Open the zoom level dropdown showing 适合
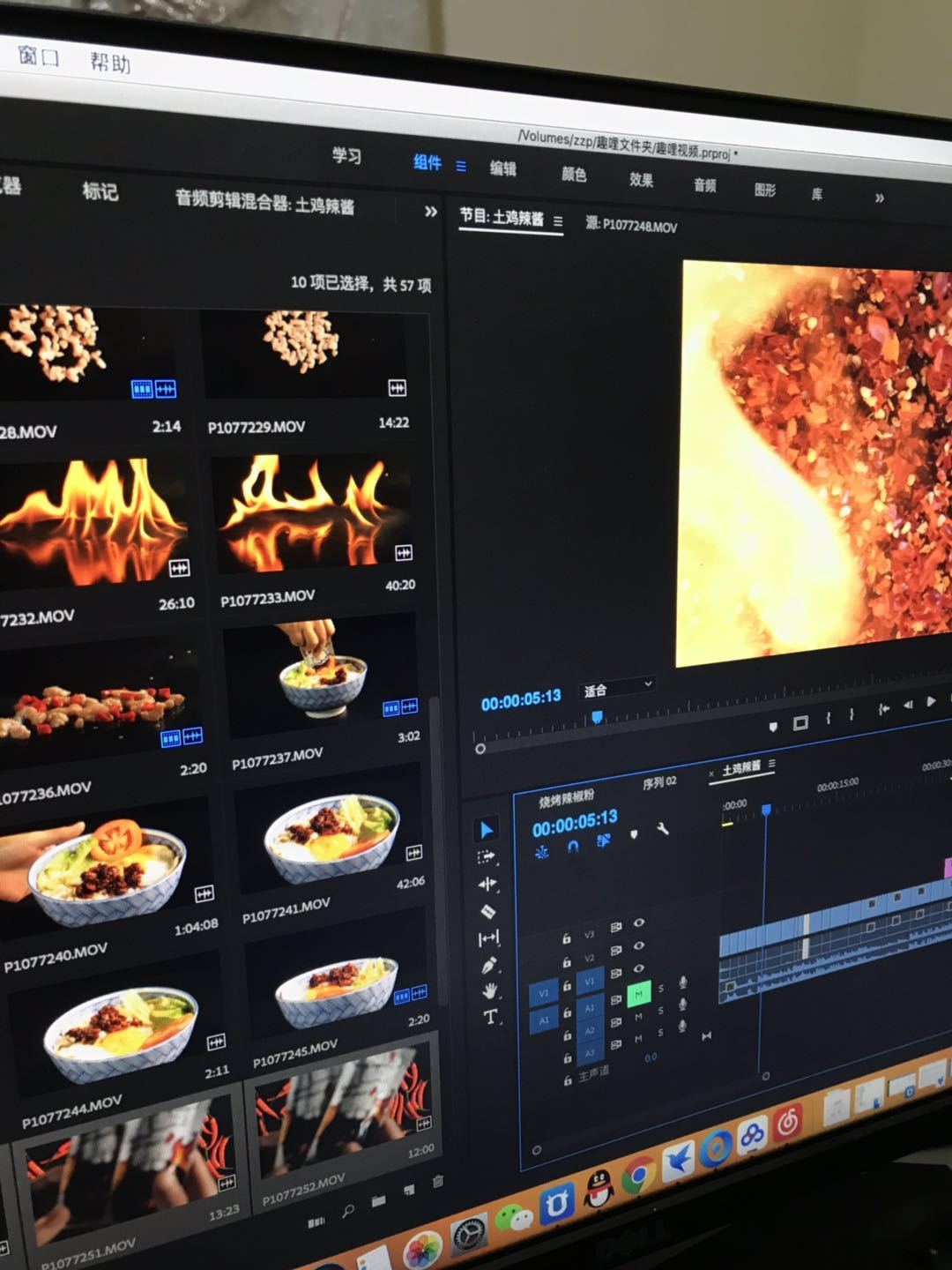Viewport: 952px width, 1270px height. tap(618, 688)
